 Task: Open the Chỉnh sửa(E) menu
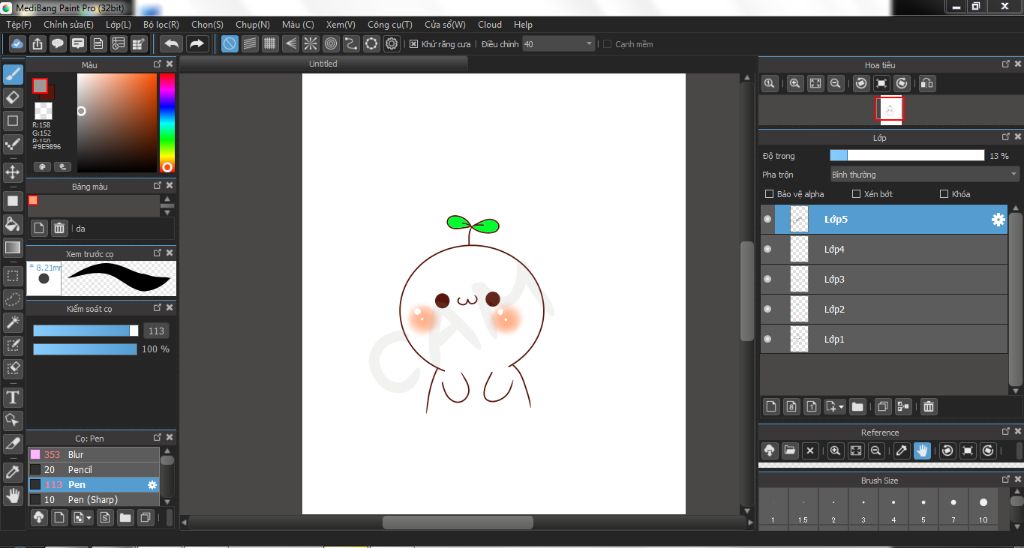tap(69, 24)
